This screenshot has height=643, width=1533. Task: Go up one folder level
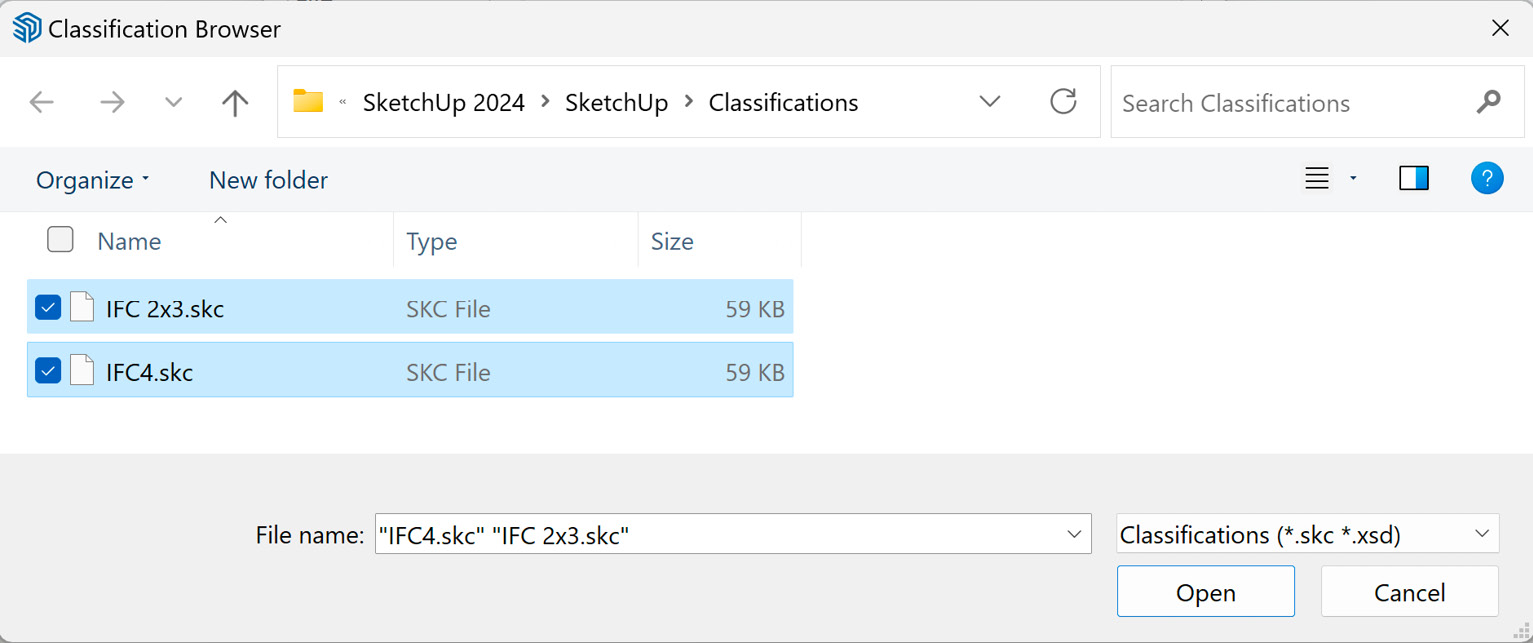click(x=235, y=102)
